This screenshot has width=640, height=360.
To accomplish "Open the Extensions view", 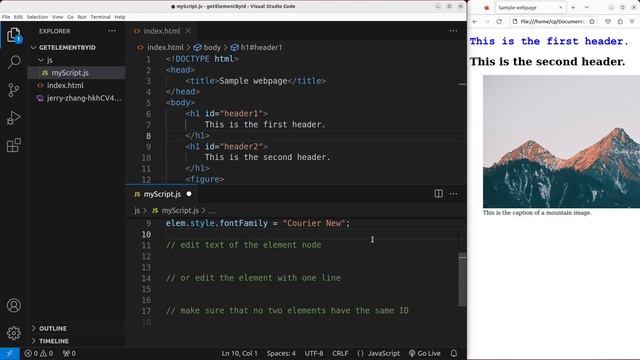I will coord(14,145).
